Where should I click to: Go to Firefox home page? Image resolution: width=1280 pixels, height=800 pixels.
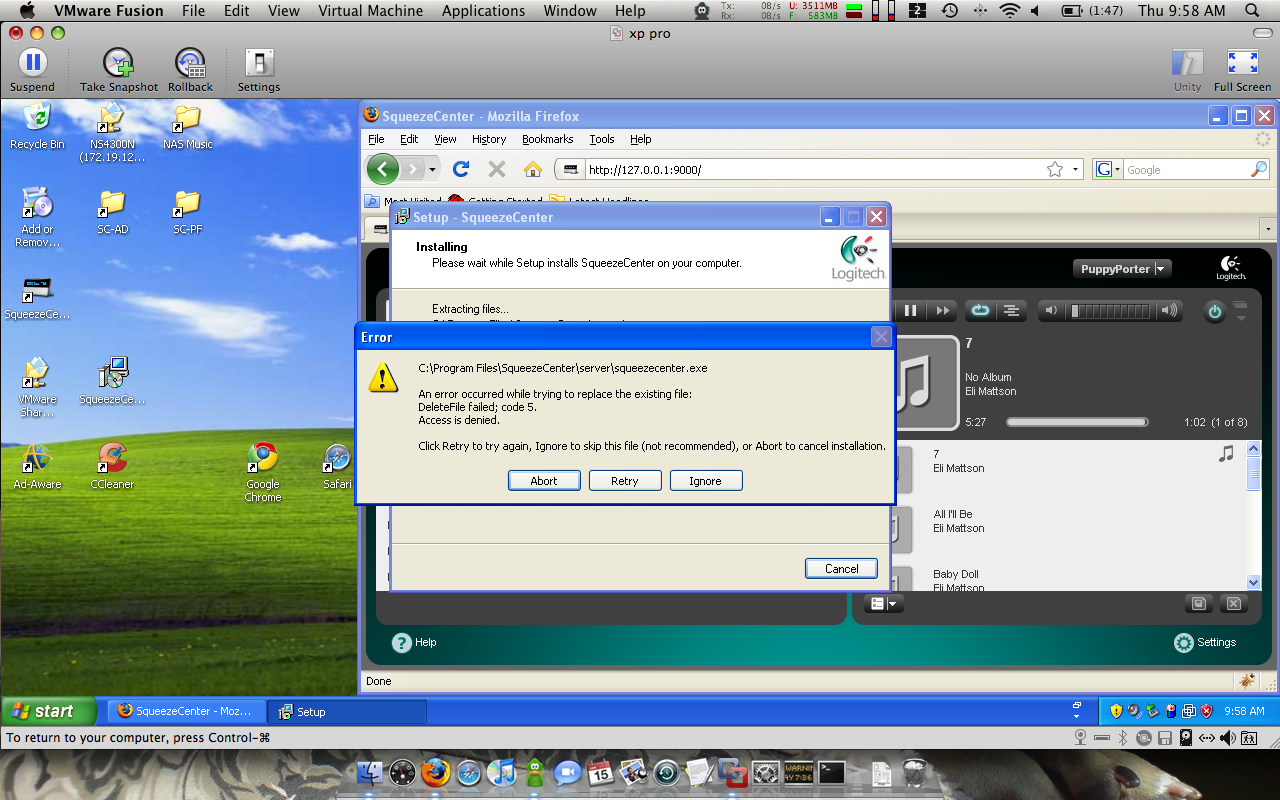pos(533,169)
